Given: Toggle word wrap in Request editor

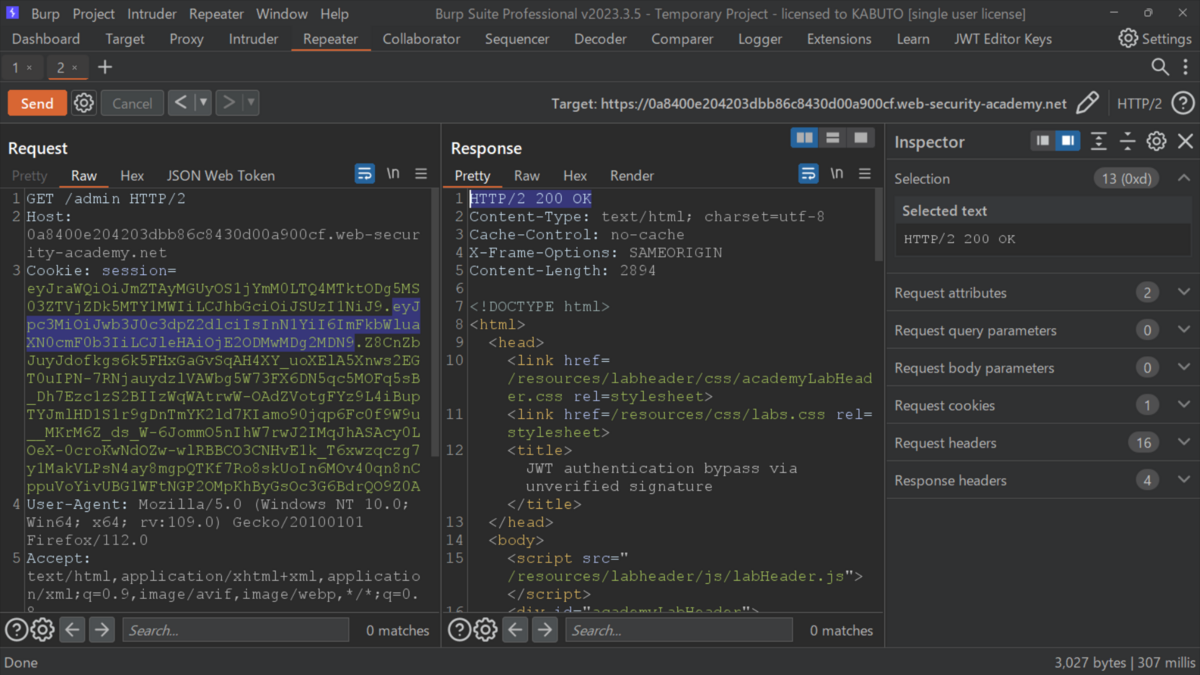Looking at the screenshot, I should pyautogui.click(x=365, y=174).
